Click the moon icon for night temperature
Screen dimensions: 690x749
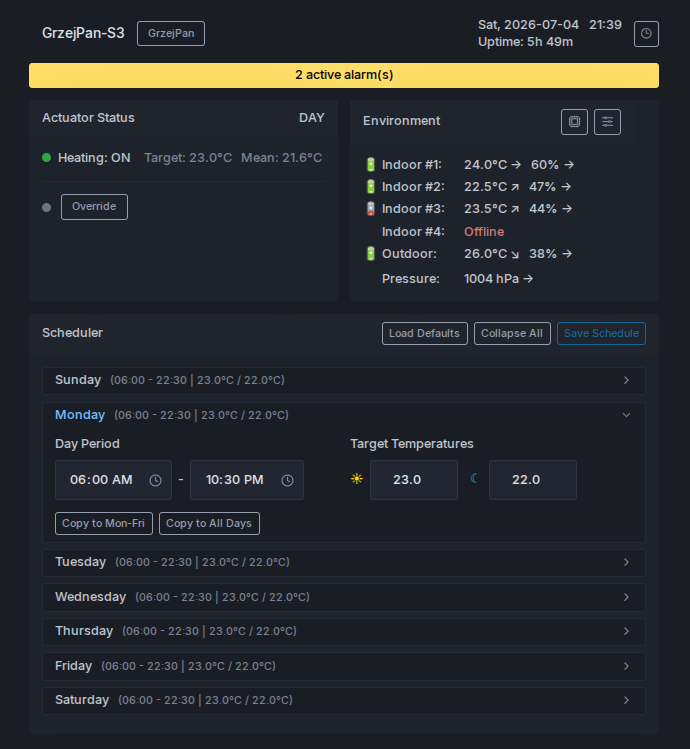coord(474,478)
